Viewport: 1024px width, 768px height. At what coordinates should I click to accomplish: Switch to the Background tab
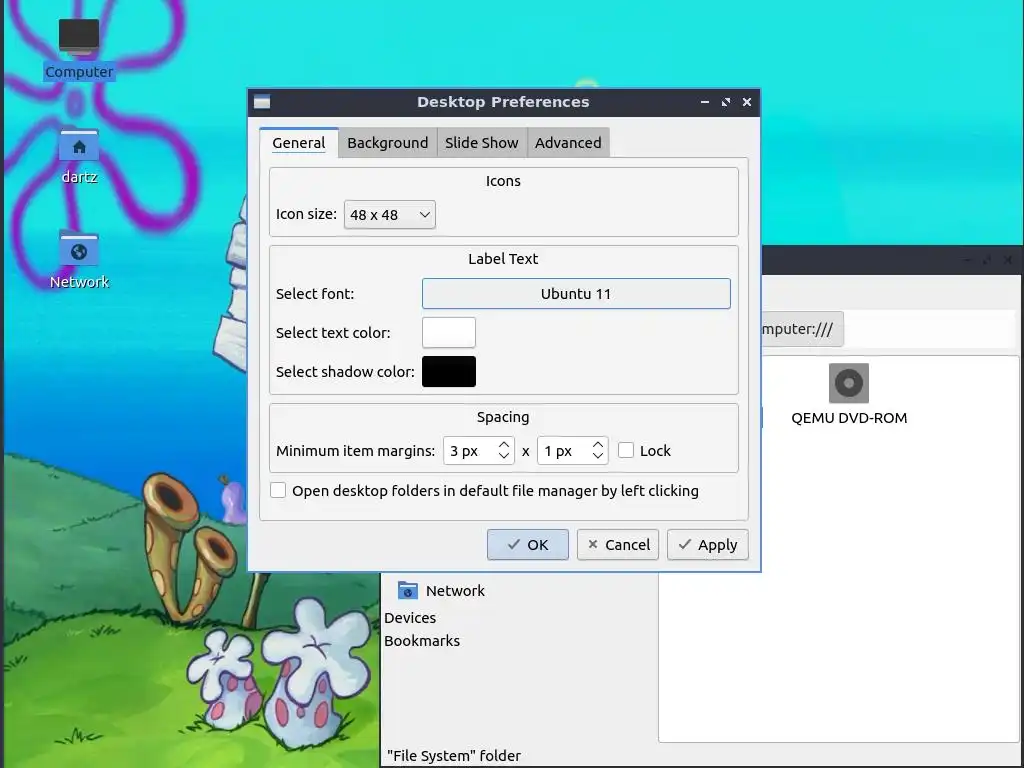387,143
